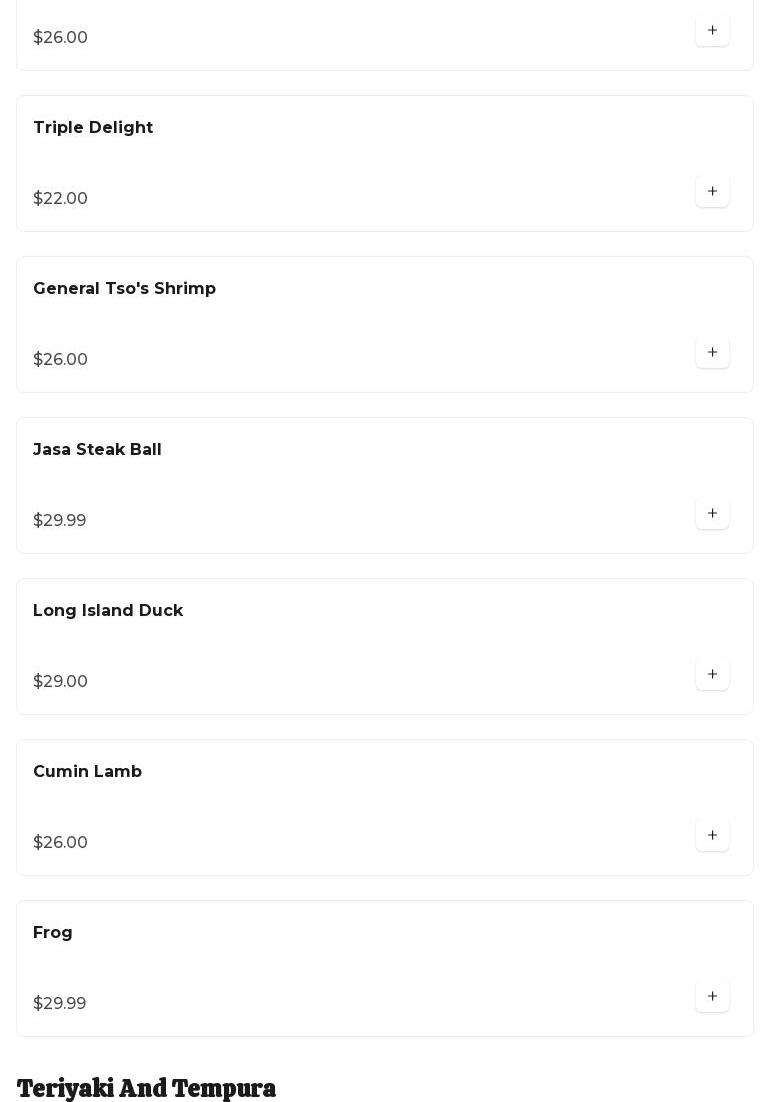This screenshot has width=770, height=1102.
Task: Select the Jasa Steak Ball item name
Action: [97, 450]
